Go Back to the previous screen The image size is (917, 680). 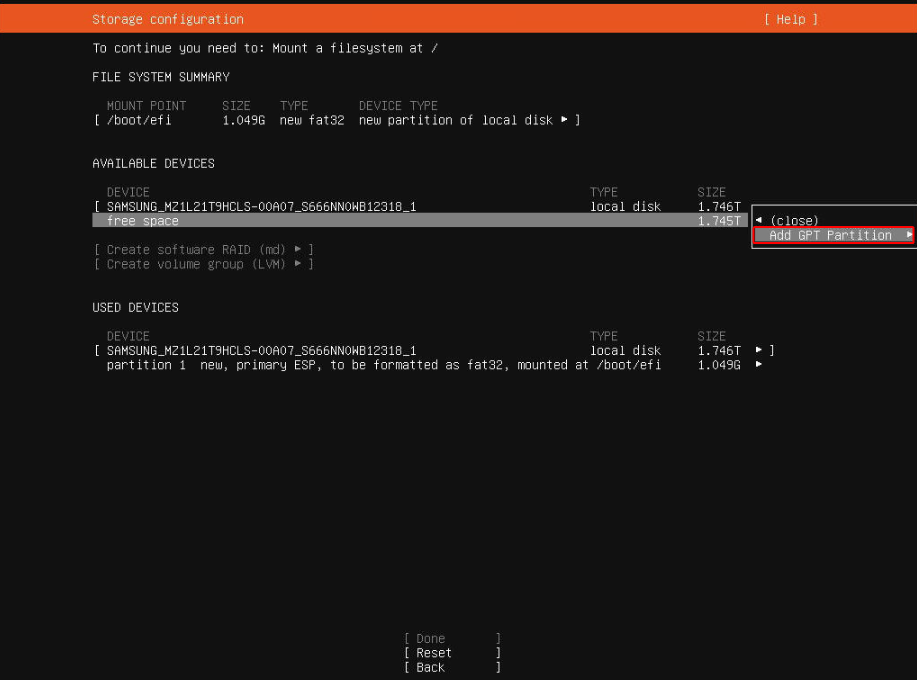pyautogui.click(x=431, y=667)
